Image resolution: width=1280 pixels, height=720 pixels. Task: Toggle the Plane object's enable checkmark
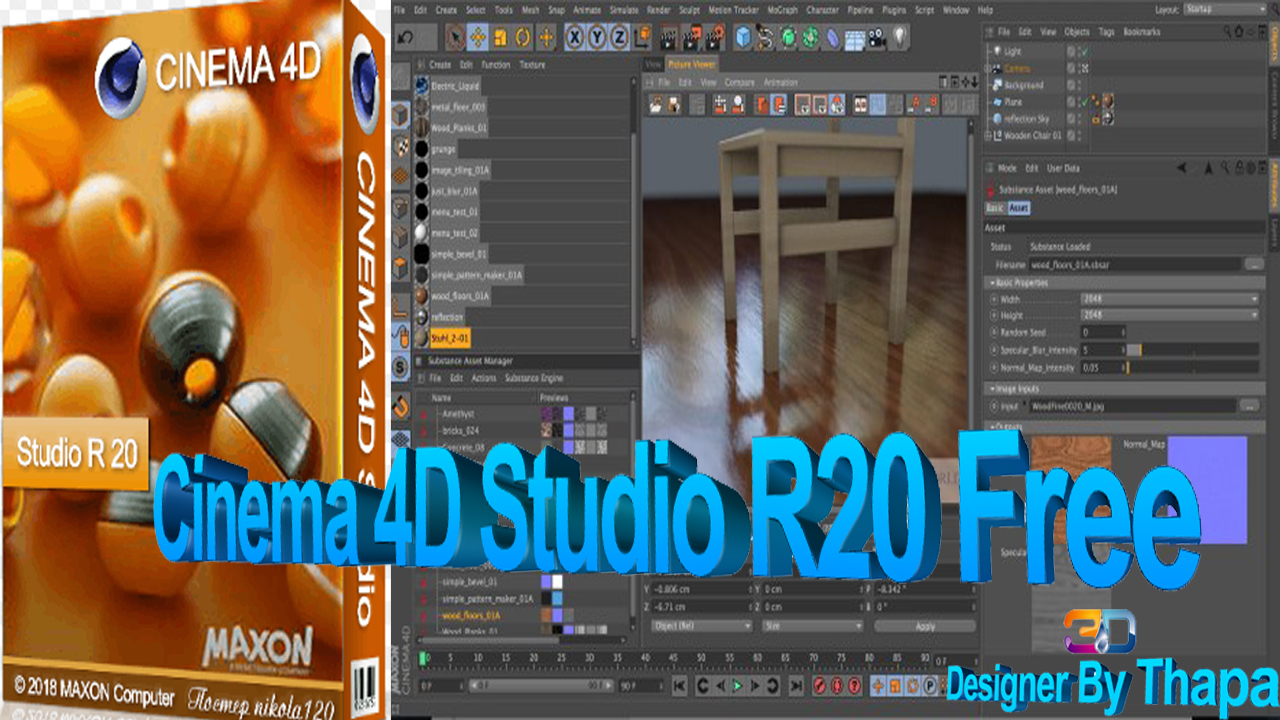click(x=1085, y=102)
